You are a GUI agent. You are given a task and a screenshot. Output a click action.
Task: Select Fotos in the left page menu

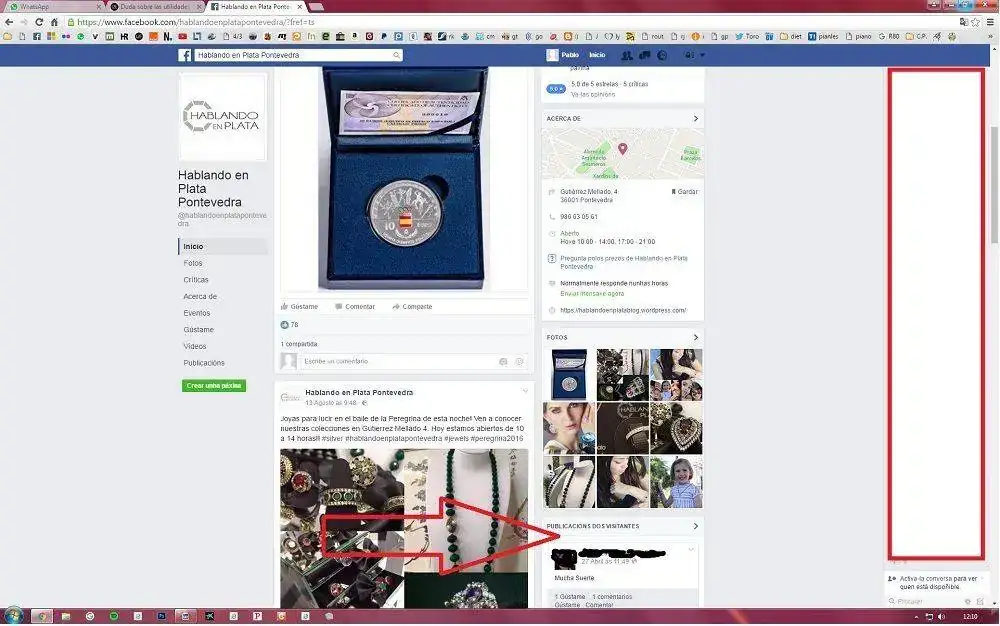(x=193, y=263)
